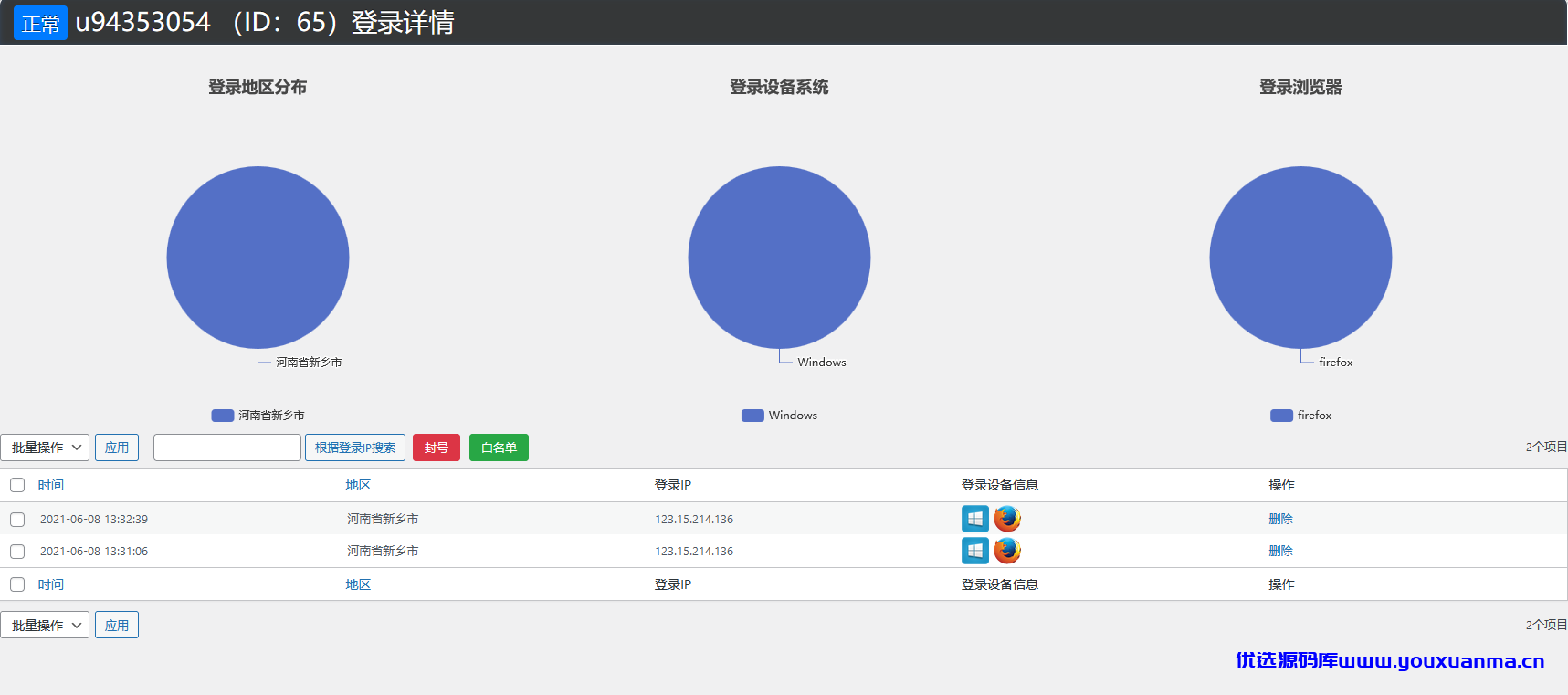Sort by 地区 in table header
The height and width of the screenshot is (695, 1568).
click(x=358, y=485)
